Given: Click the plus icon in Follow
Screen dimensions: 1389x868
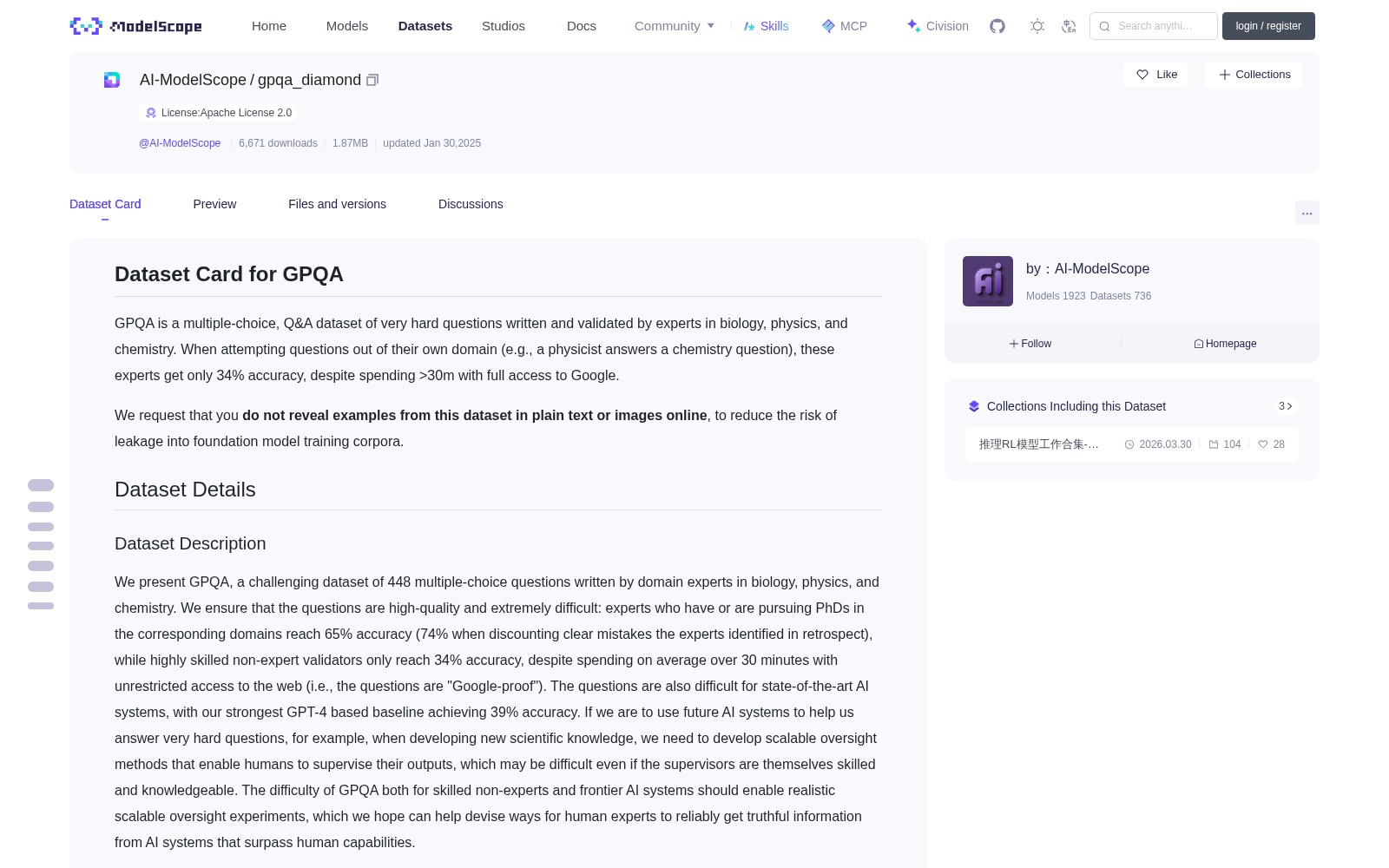Looking at the screenshot, I should (x=1014, y=344).
